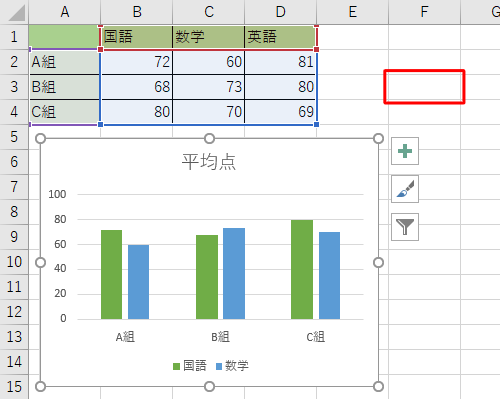Click the chart's bottom-left resize handle

(x=40, y=387)
